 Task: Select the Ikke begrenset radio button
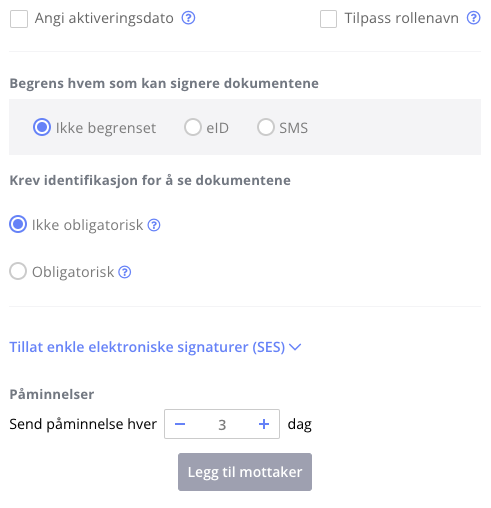coord(42,127)
